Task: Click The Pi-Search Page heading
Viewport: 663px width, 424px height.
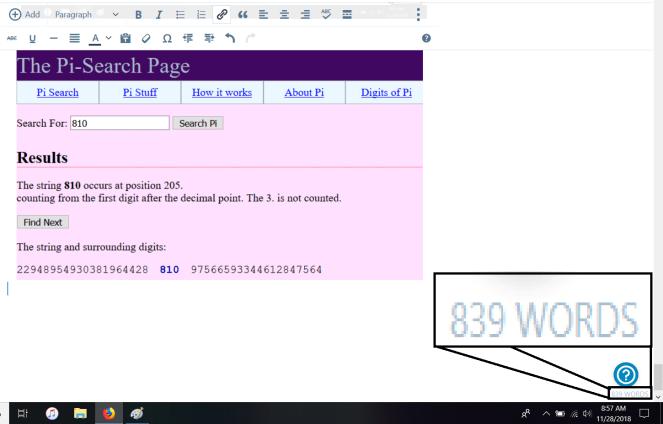Action: (104, 66)
